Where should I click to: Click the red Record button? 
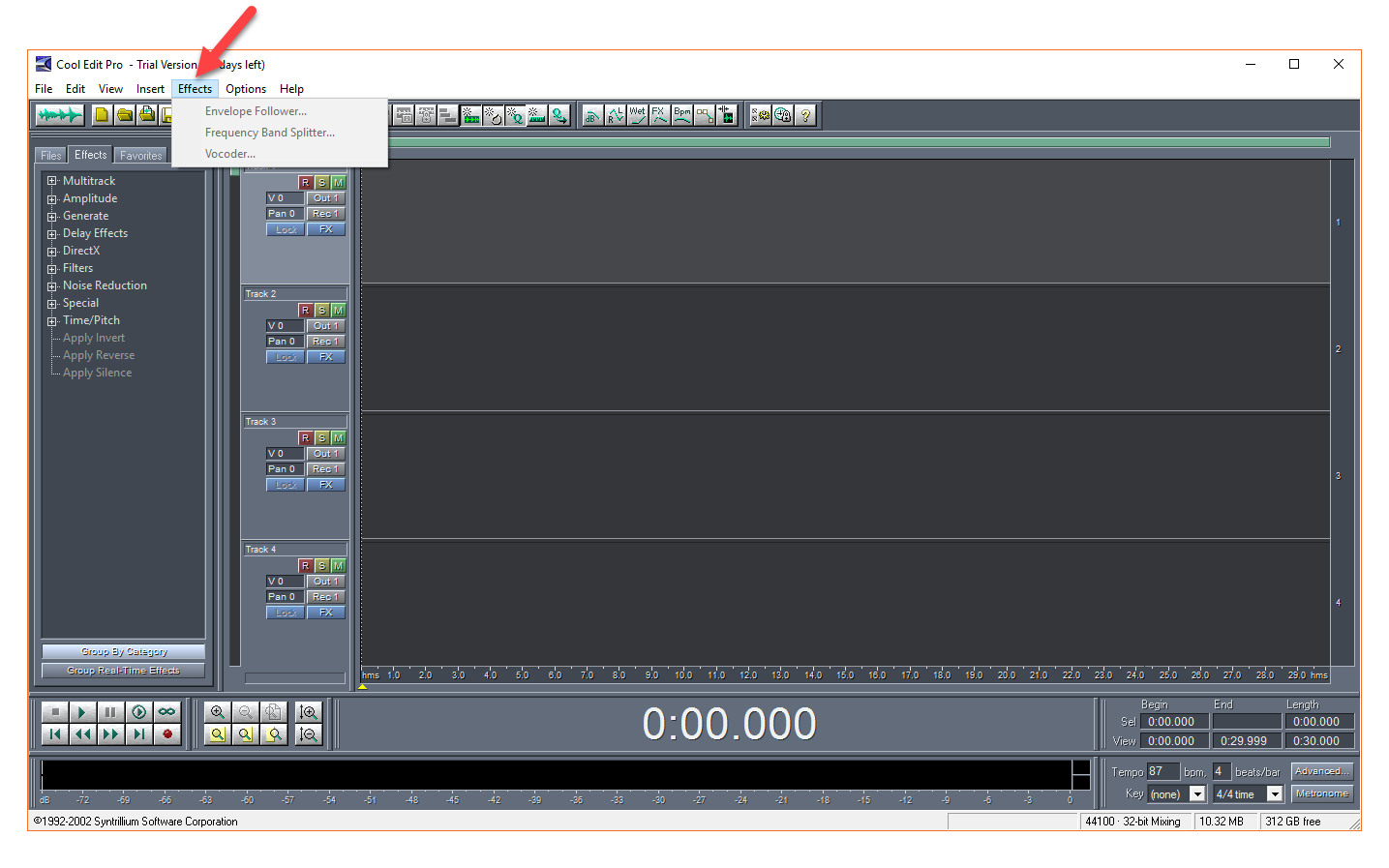coord(166,734)
